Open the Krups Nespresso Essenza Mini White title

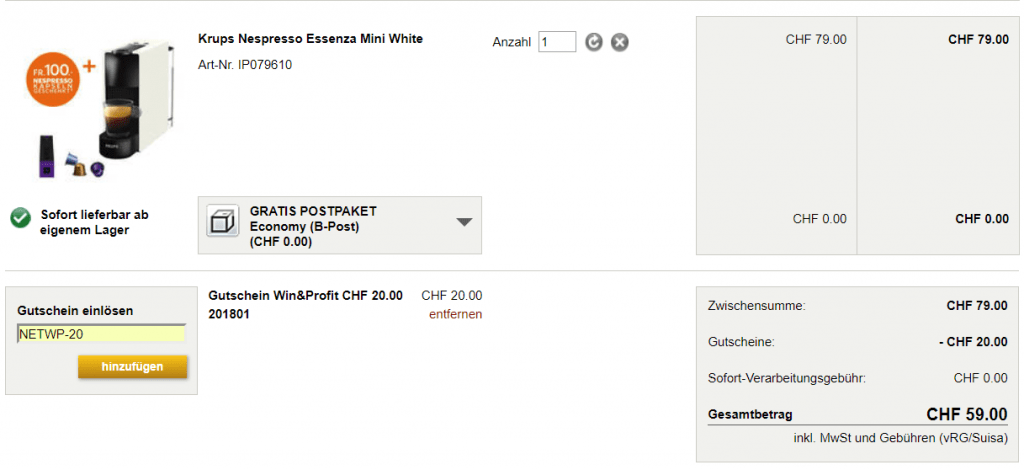[310, 39]
